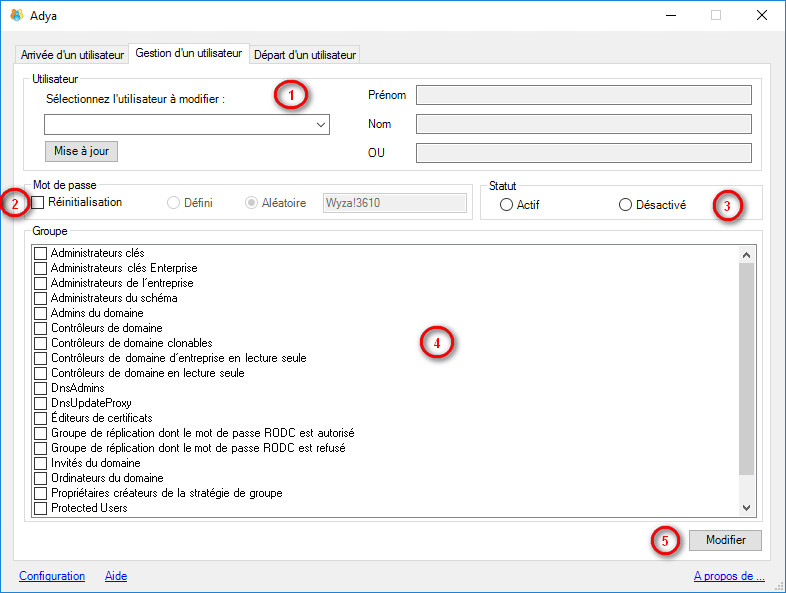Image resolution: width=786 pixels, height=593 pixels.
Task: Toggle Administrateurs clés Enterprise checkbox
Action: 41,268
